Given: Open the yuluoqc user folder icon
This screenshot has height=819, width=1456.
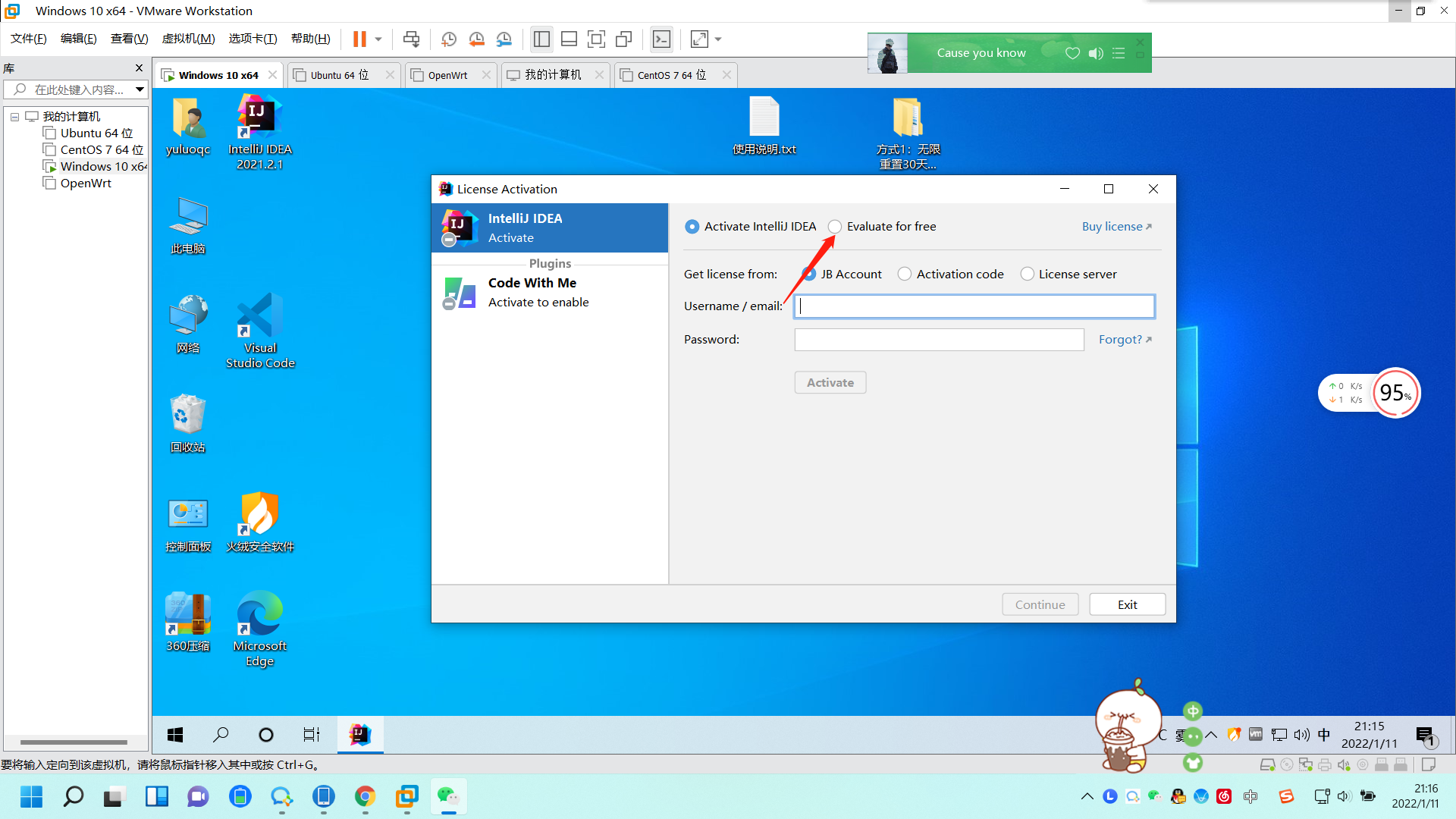Looking at the screenshot, I should 188,126.
